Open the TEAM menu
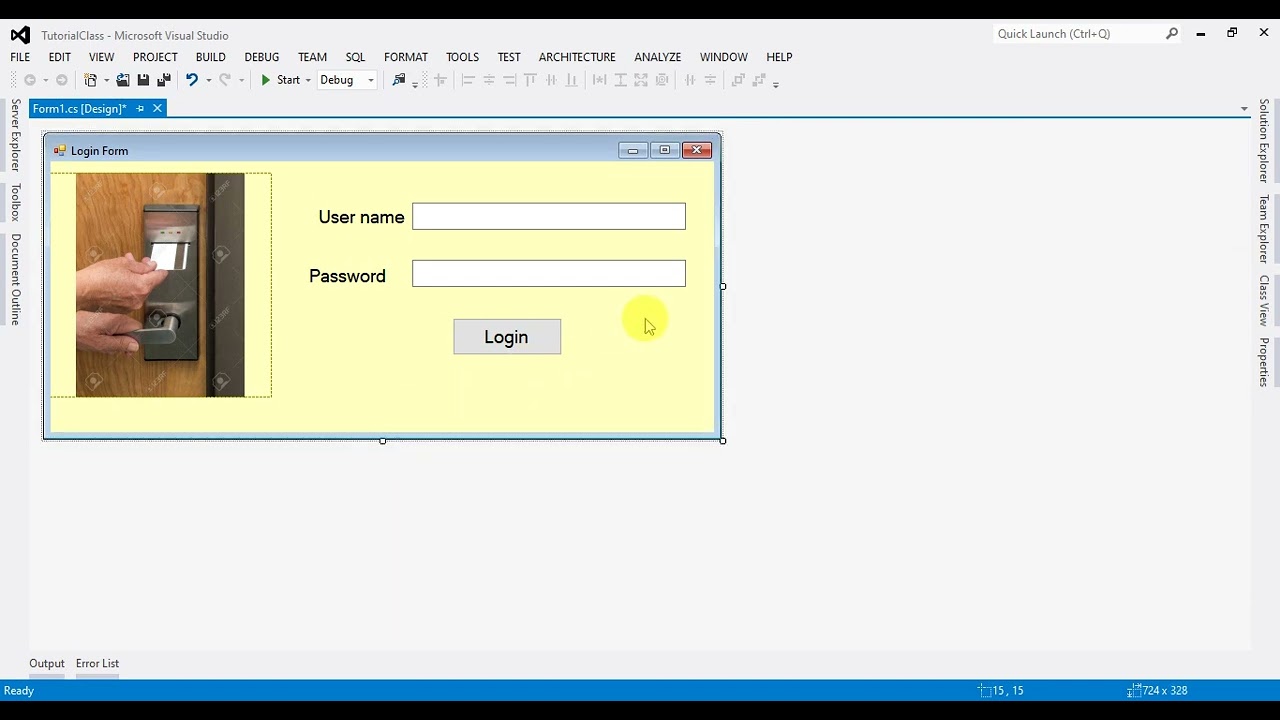Viewport: 1280px width, 720px height. 312,57
